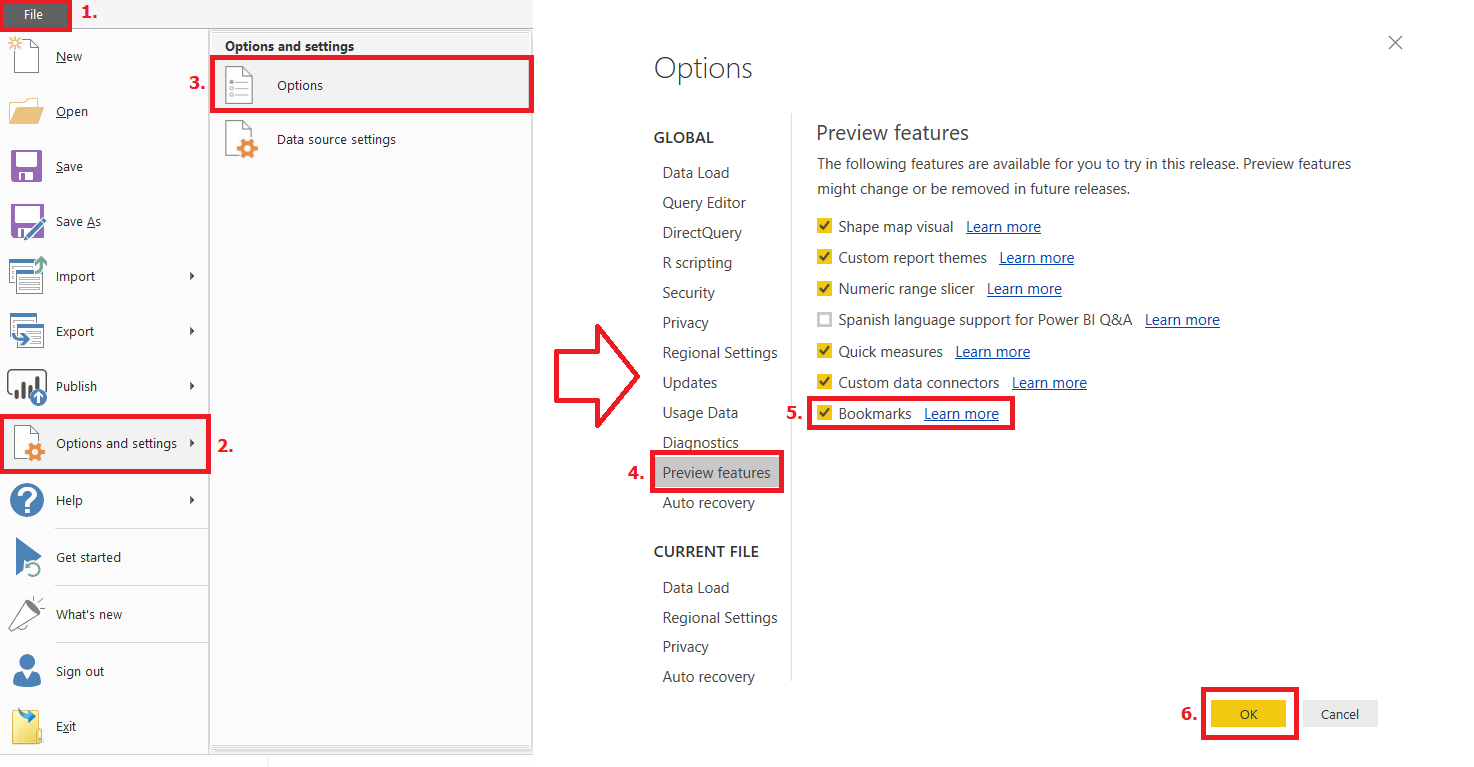Disable the Bookmarks preview feature
Viewport: 1474px width, 767px height.
coord(824,413)
